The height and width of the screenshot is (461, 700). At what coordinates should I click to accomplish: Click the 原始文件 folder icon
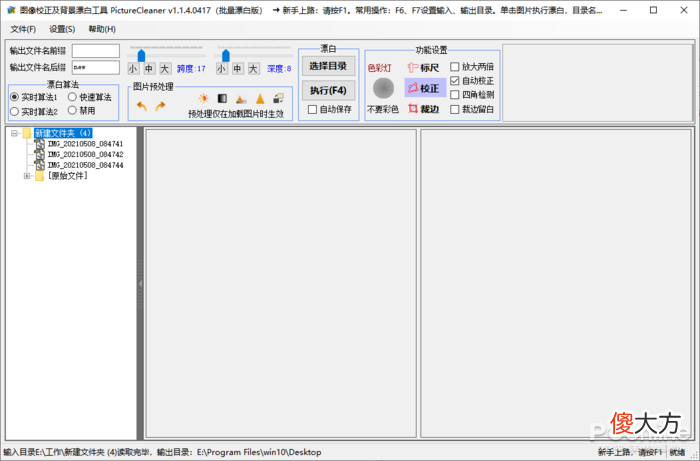pyautogui.click(x=40, y=176)
